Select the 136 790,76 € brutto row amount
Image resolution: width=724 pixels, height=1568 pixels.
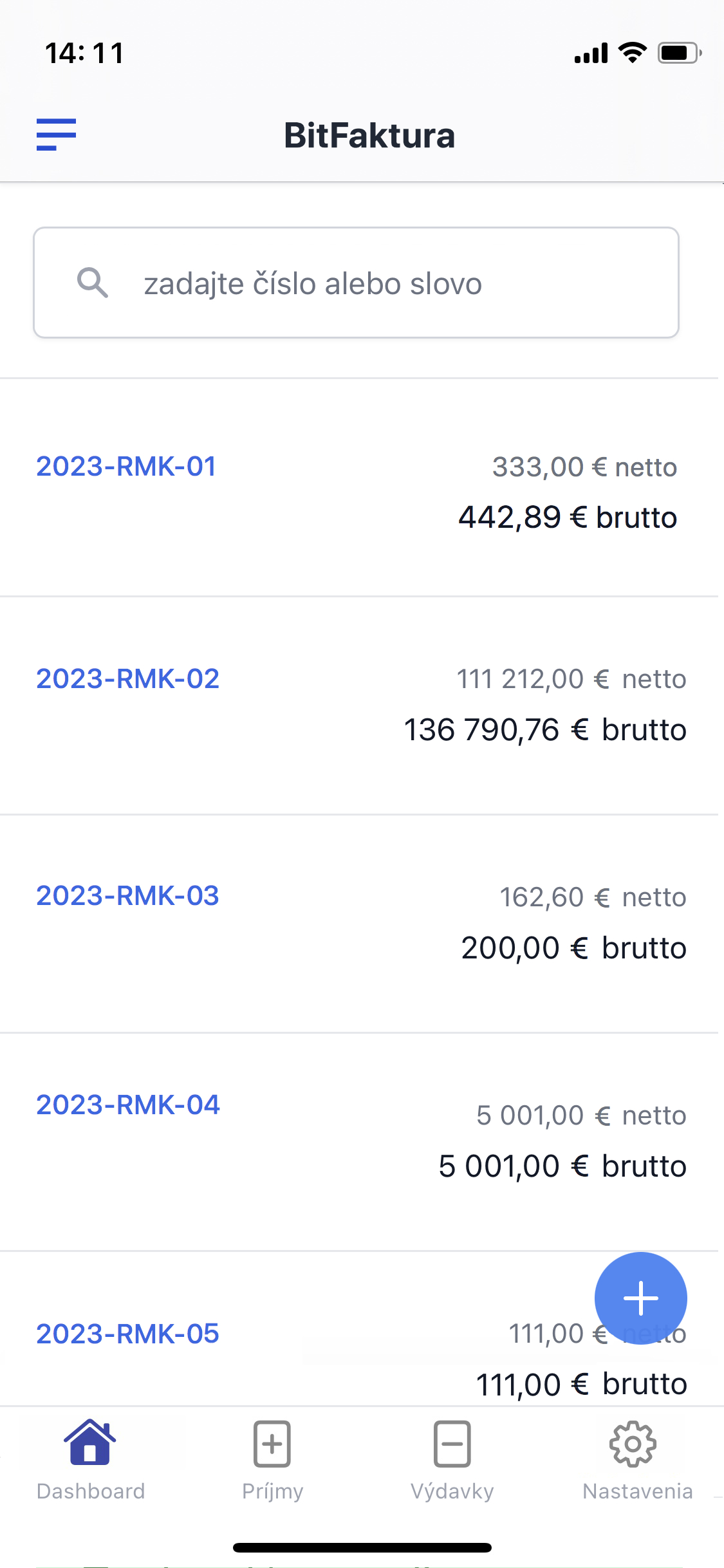point(545,730)
